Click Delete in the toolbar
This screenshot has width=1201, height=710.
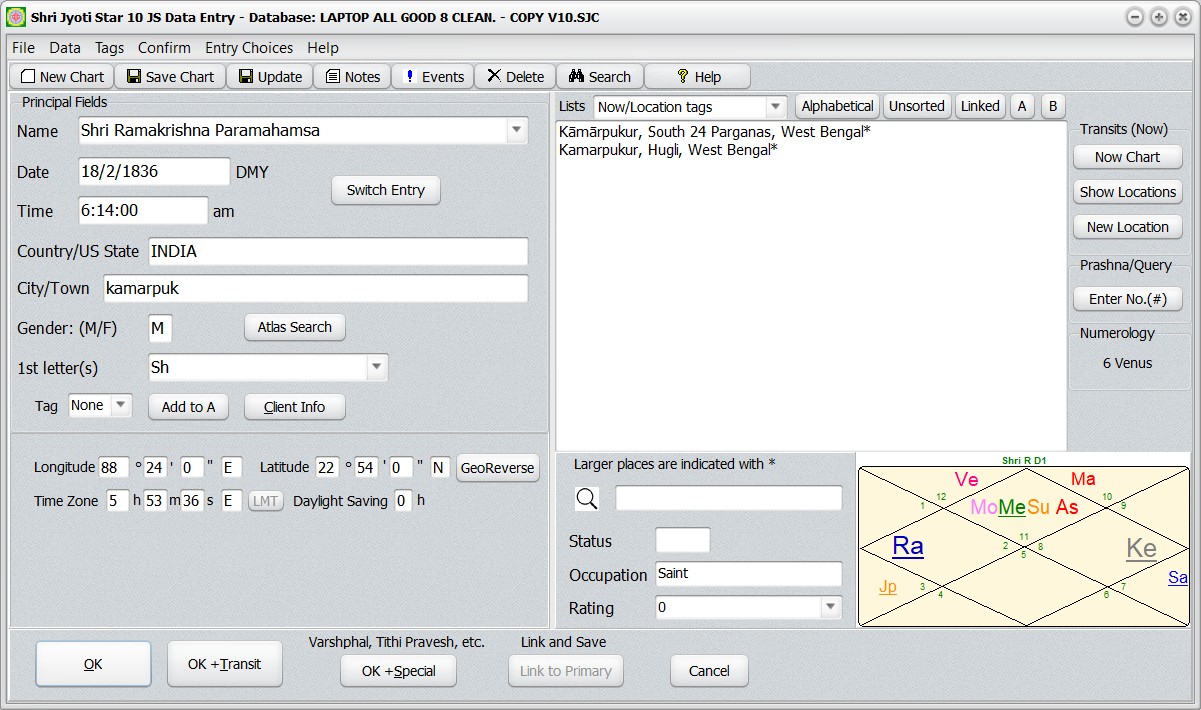[515, 76]
